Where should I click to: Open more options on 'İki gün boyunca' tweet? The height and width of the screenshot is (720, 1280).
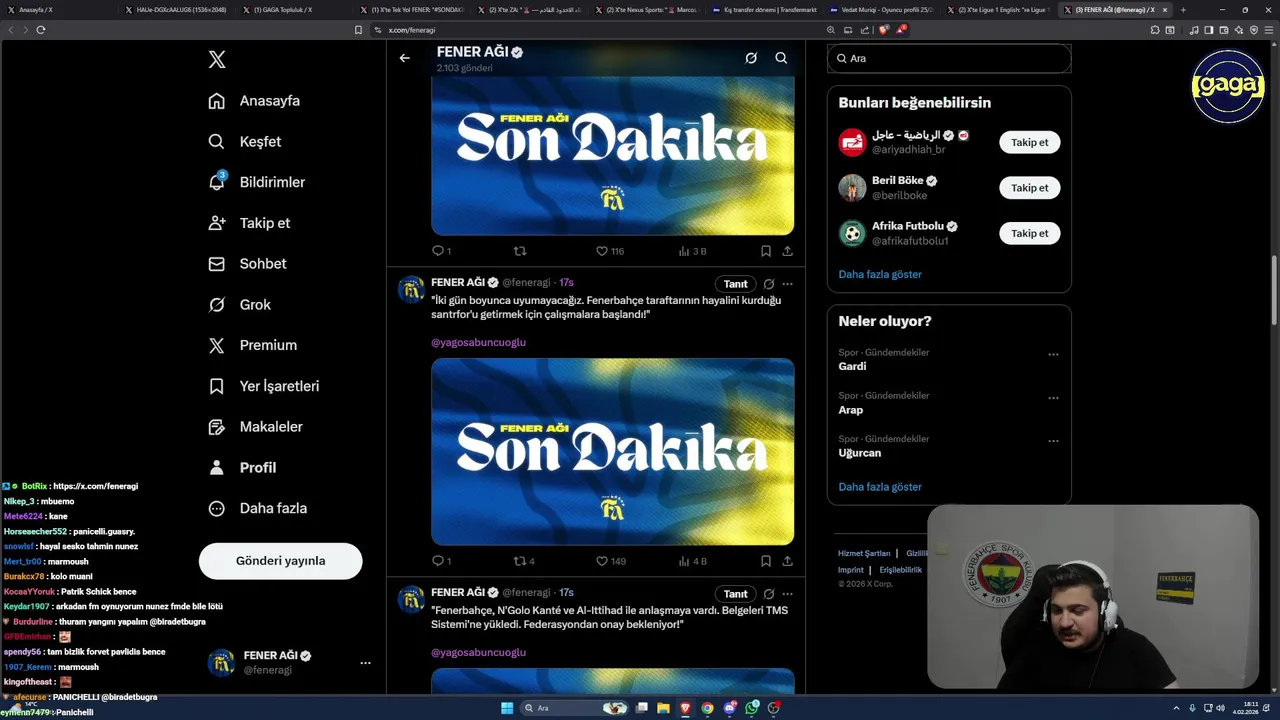[x=788, y=284]
